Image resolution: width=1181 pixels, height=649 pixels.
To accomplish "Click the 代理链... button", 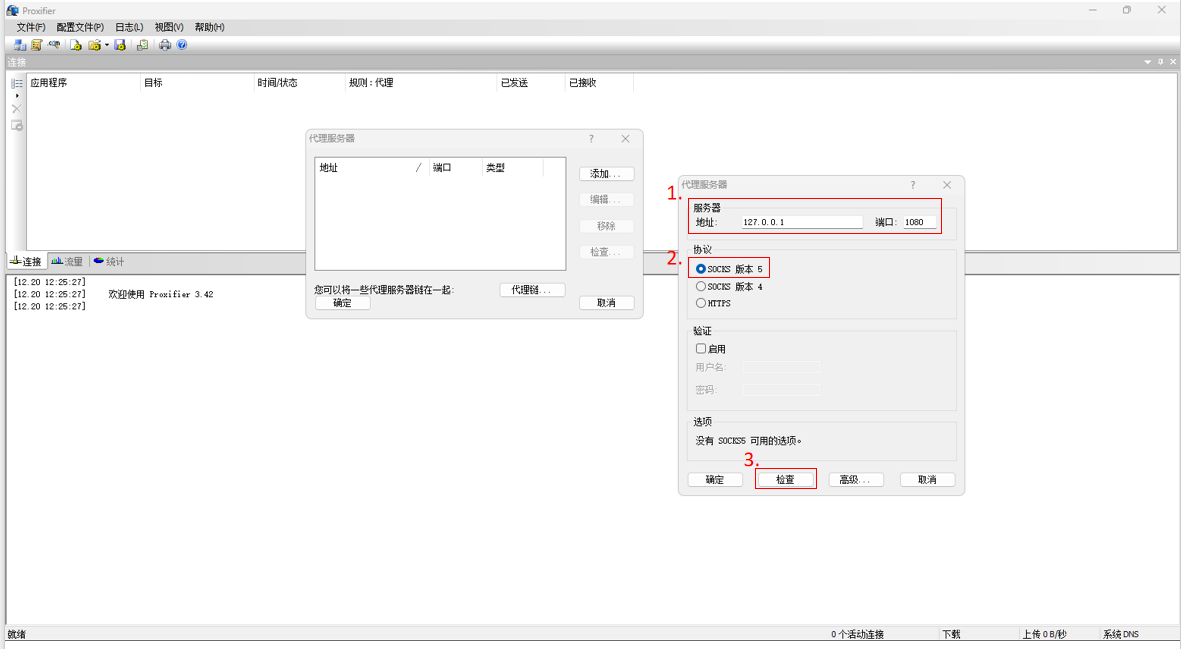I will click(533, 290).
